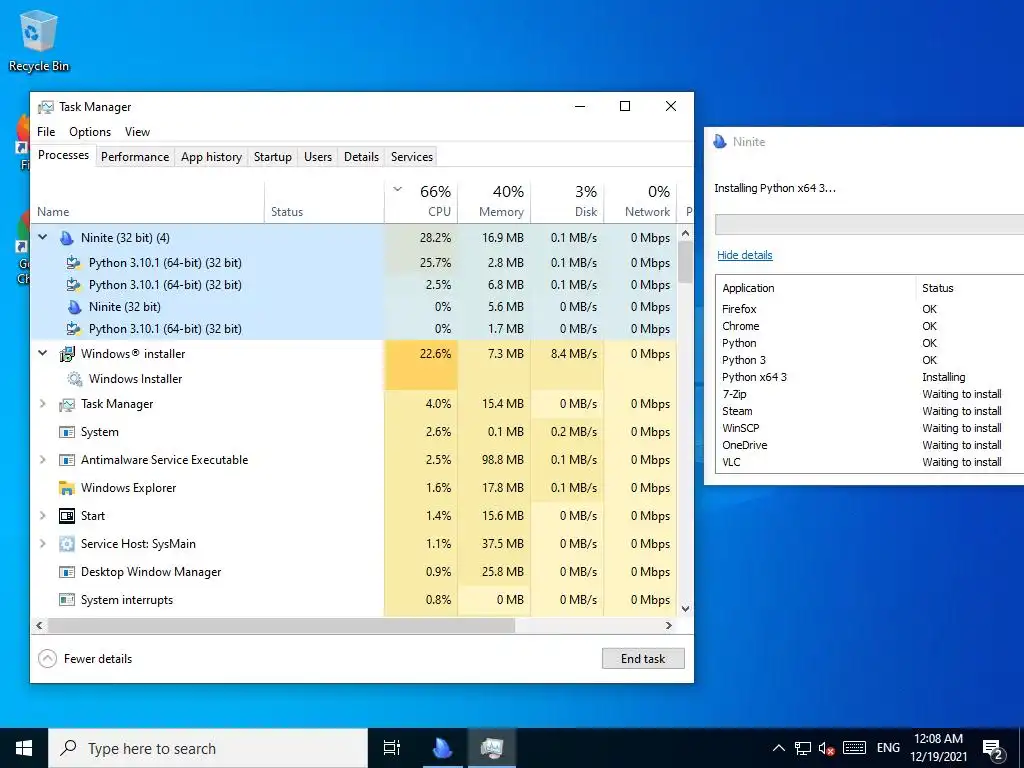Click the Hide details link in Ninite
This screenshot has width=1024, height=768.
click(744, 255)
